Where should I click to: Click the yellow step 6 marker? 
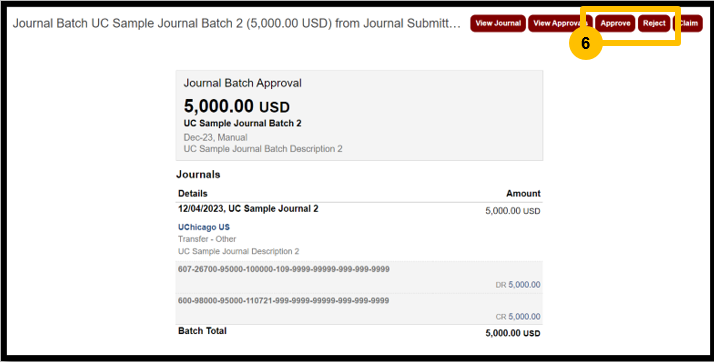[586, 43]
